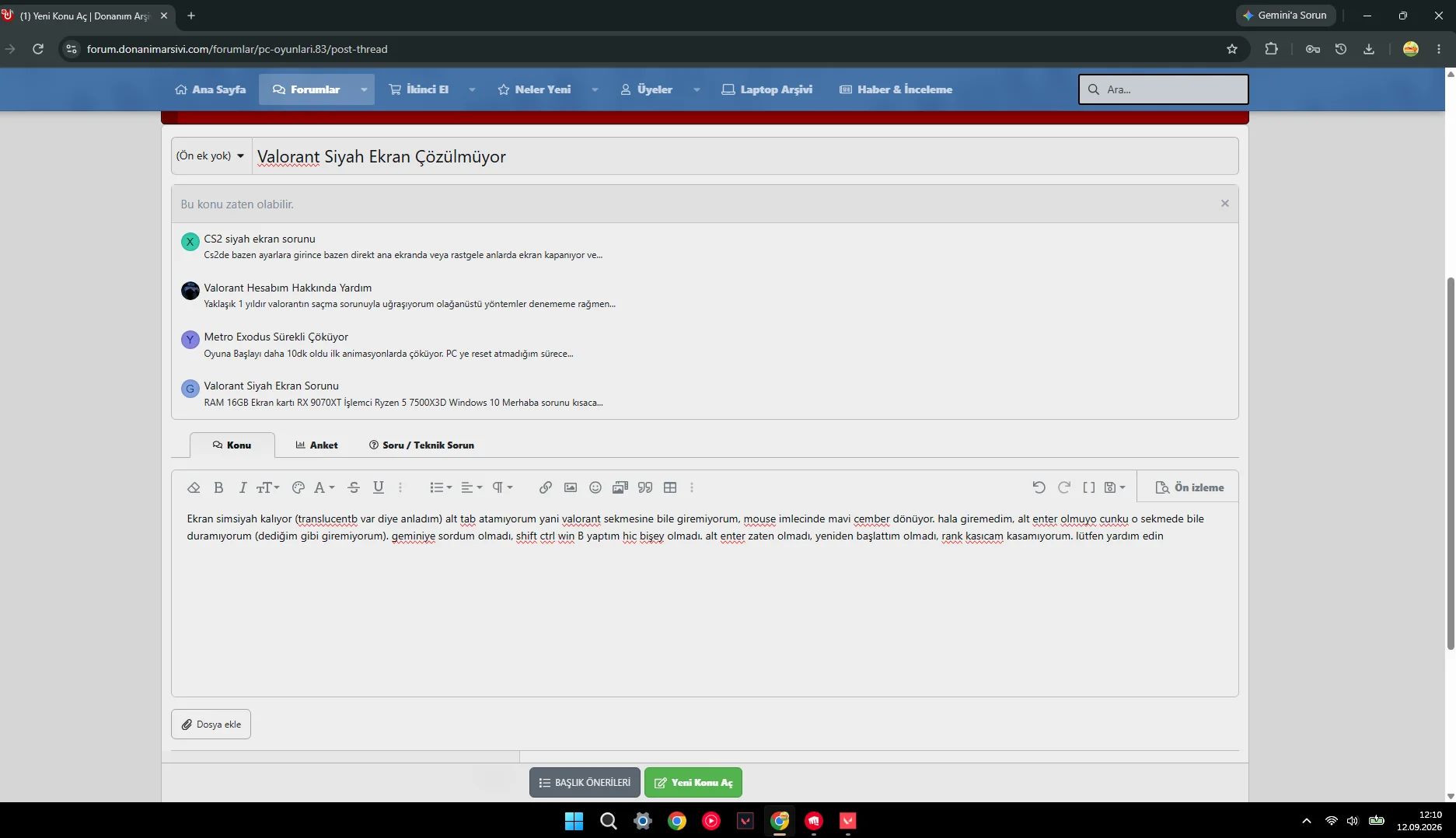Open the thread prefix (Ön ek yok) dropdown

click(211, 156)
